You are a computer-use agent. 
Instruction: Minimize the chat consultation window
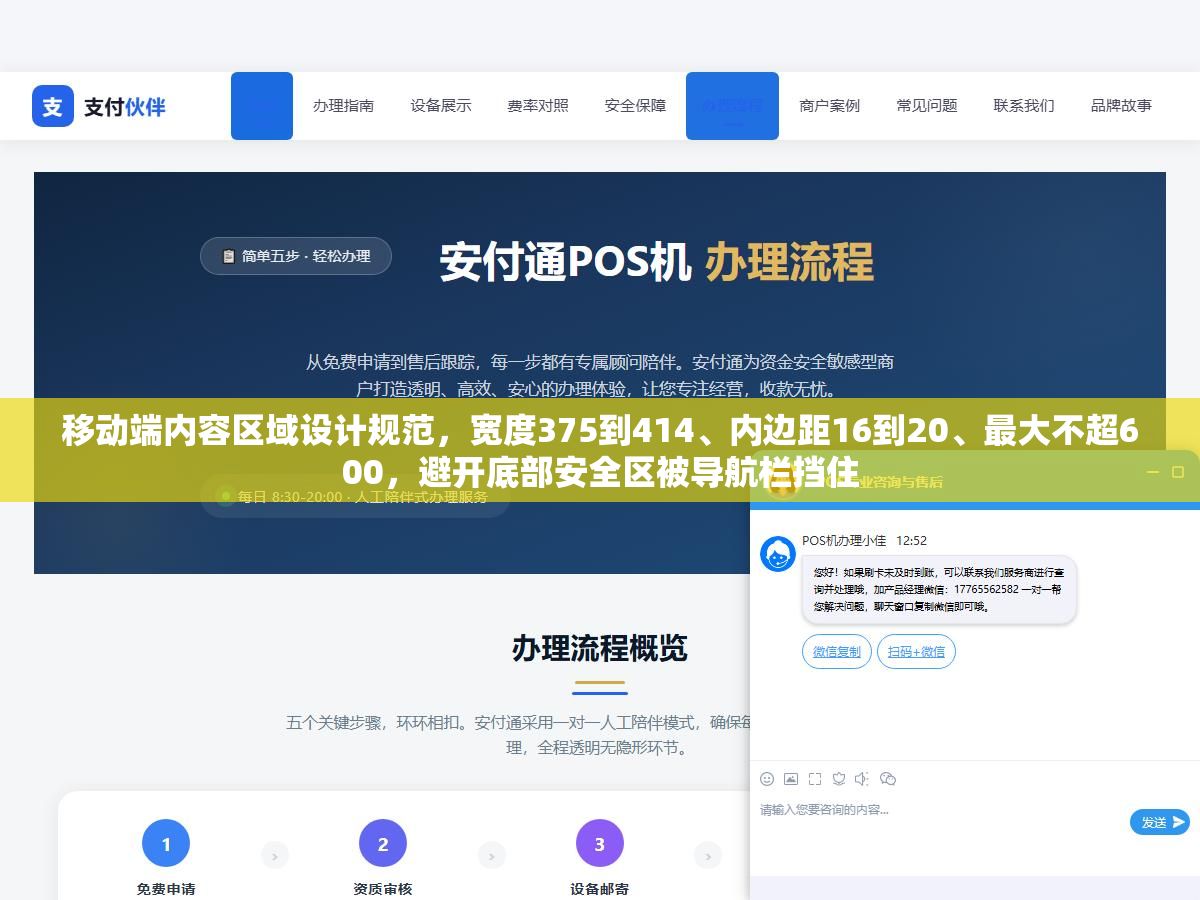coord(1152,472)
